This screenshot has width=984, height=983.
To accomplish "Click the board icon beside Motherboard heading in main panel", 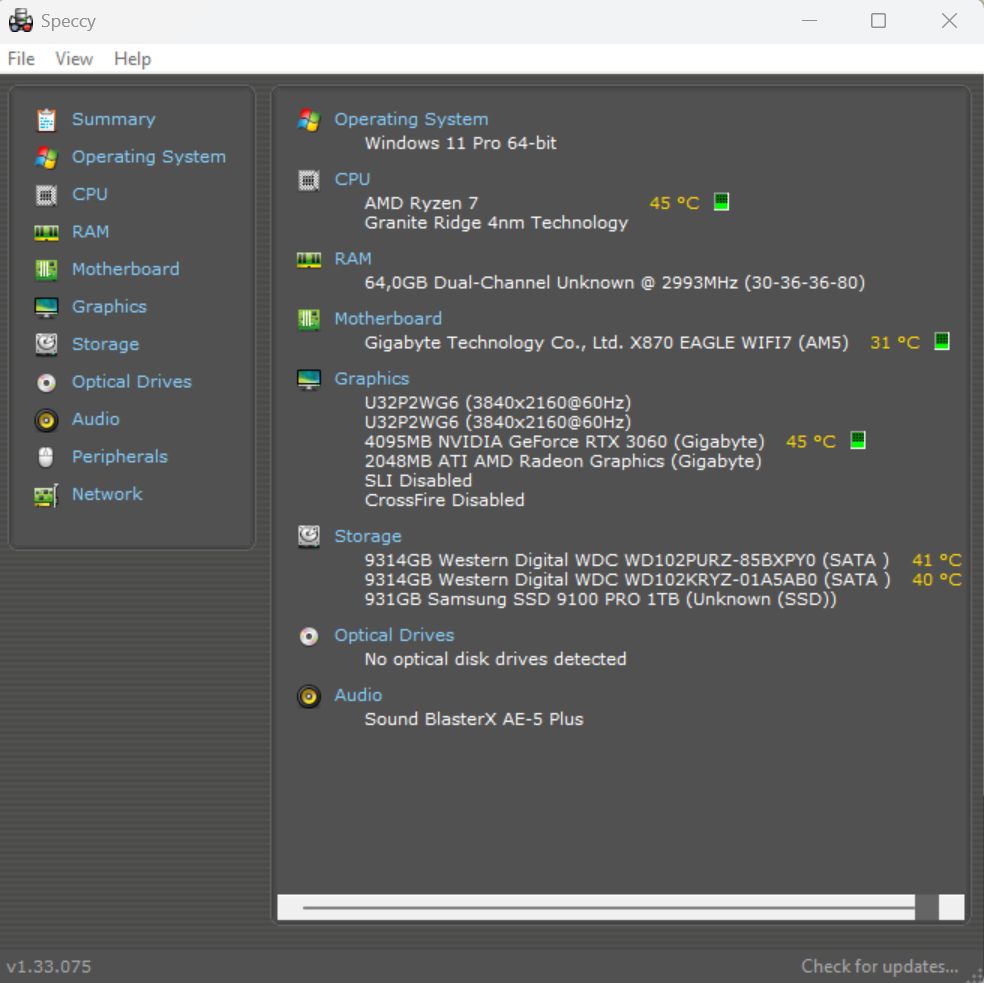I will [309, 319].
